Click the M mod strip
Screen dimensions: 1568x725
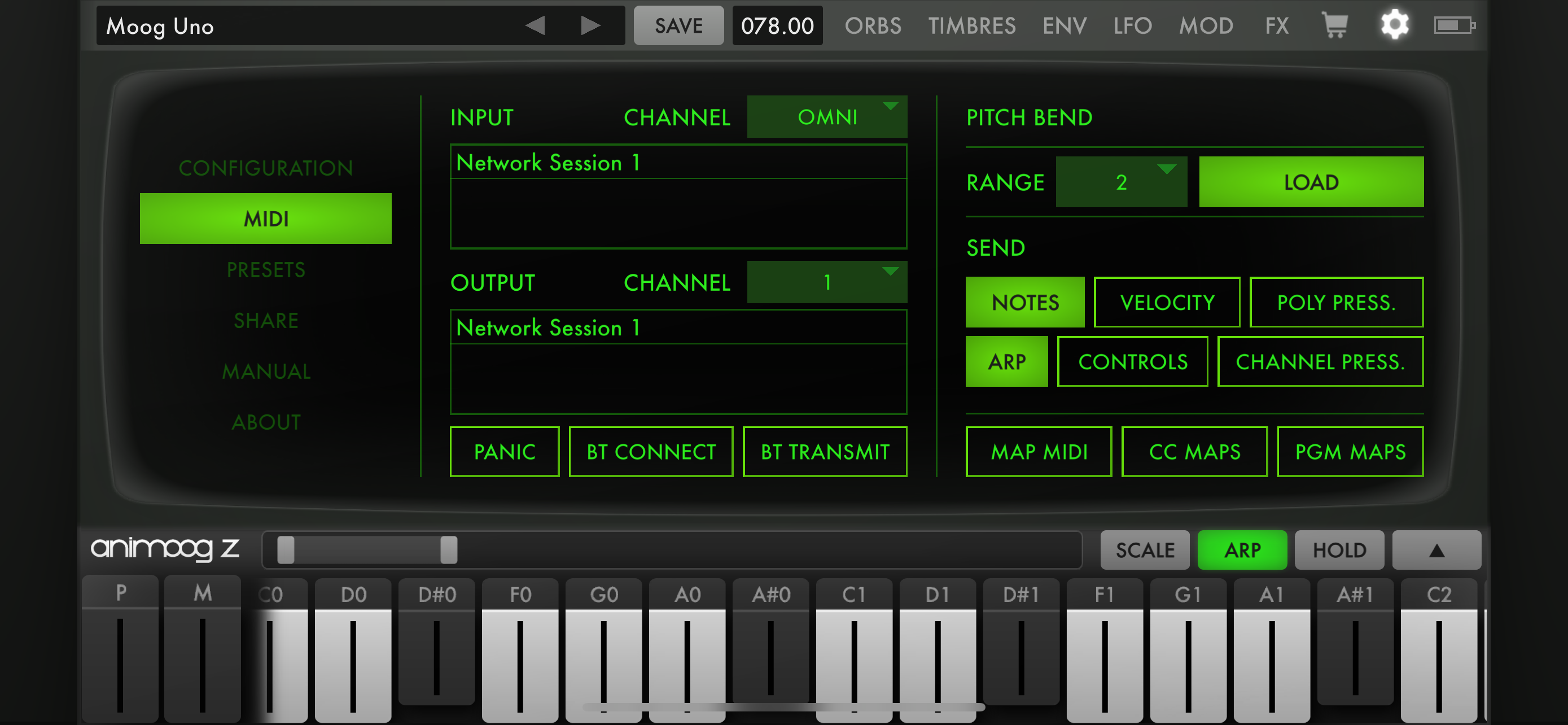(203, 650)
